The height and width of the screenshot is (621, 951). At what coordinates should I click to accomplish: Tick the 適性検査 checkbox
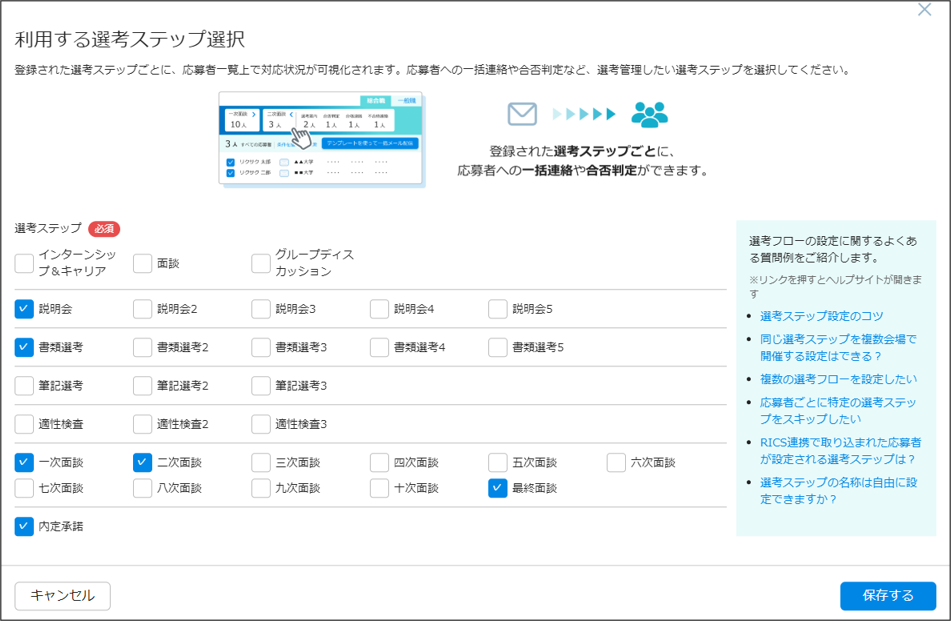tap(24, 424)
